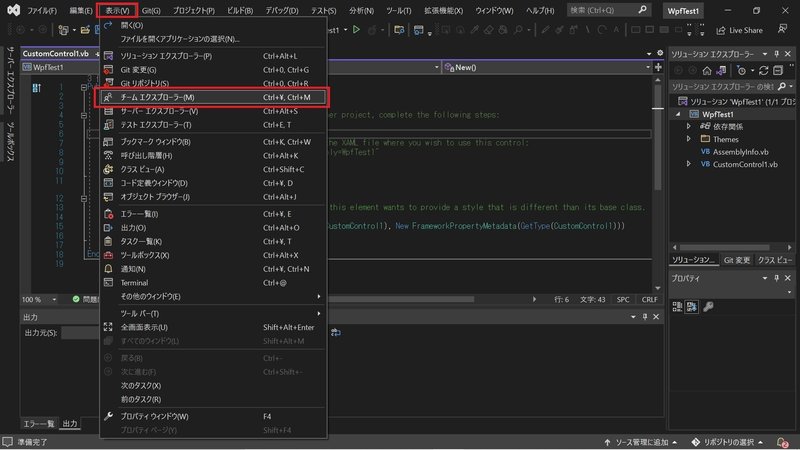Image resolution: width=800 pixels, height=450 pixels.
Task: Open the ファイル(F) menu
Action: [x=41, y=10]
